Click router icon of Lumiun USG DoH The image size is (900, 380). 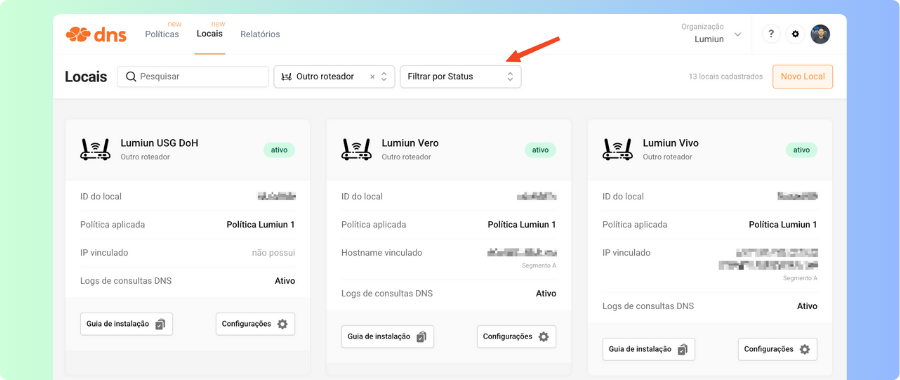click(x=94, y=149)
